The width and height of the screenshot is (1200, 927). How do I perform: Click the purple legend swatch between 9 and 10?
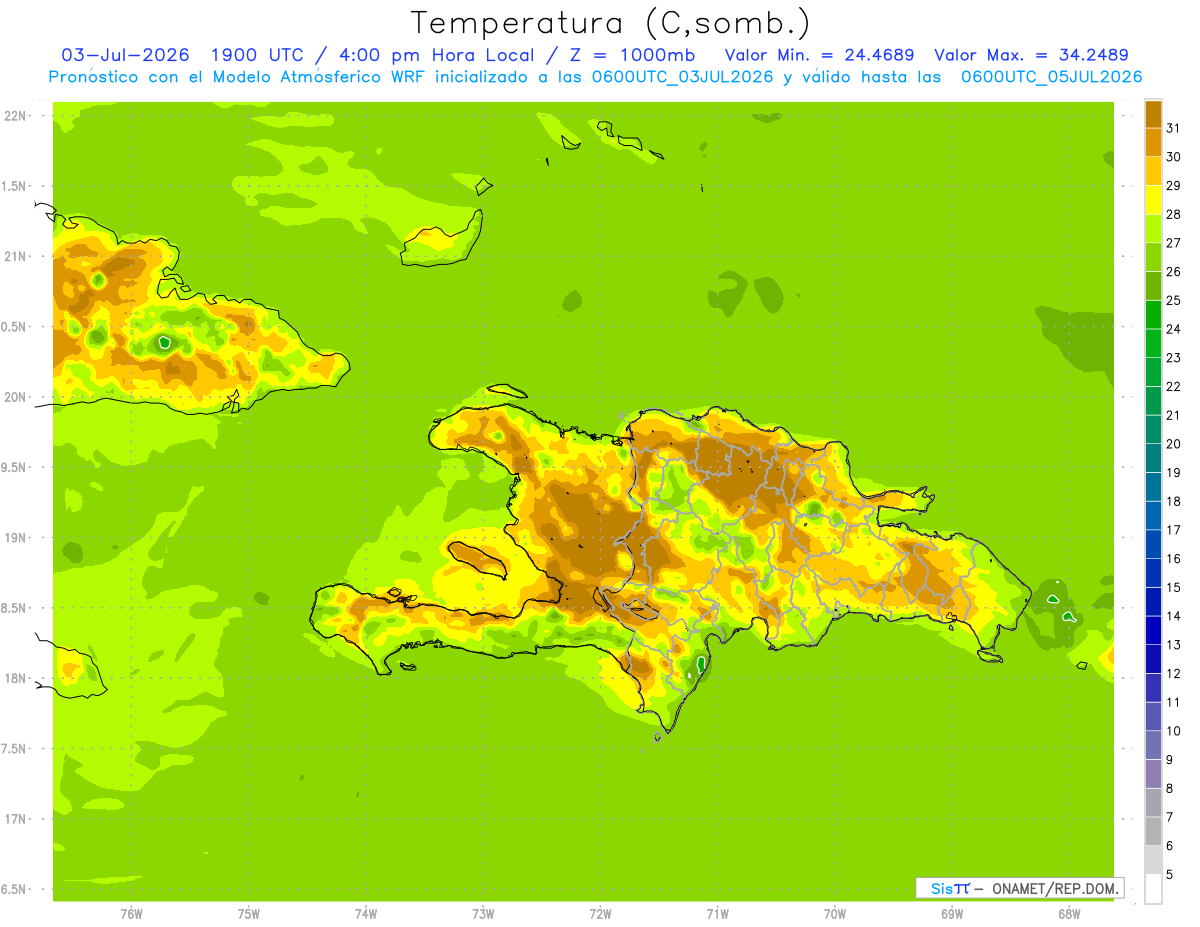(x=1153, y=746)
